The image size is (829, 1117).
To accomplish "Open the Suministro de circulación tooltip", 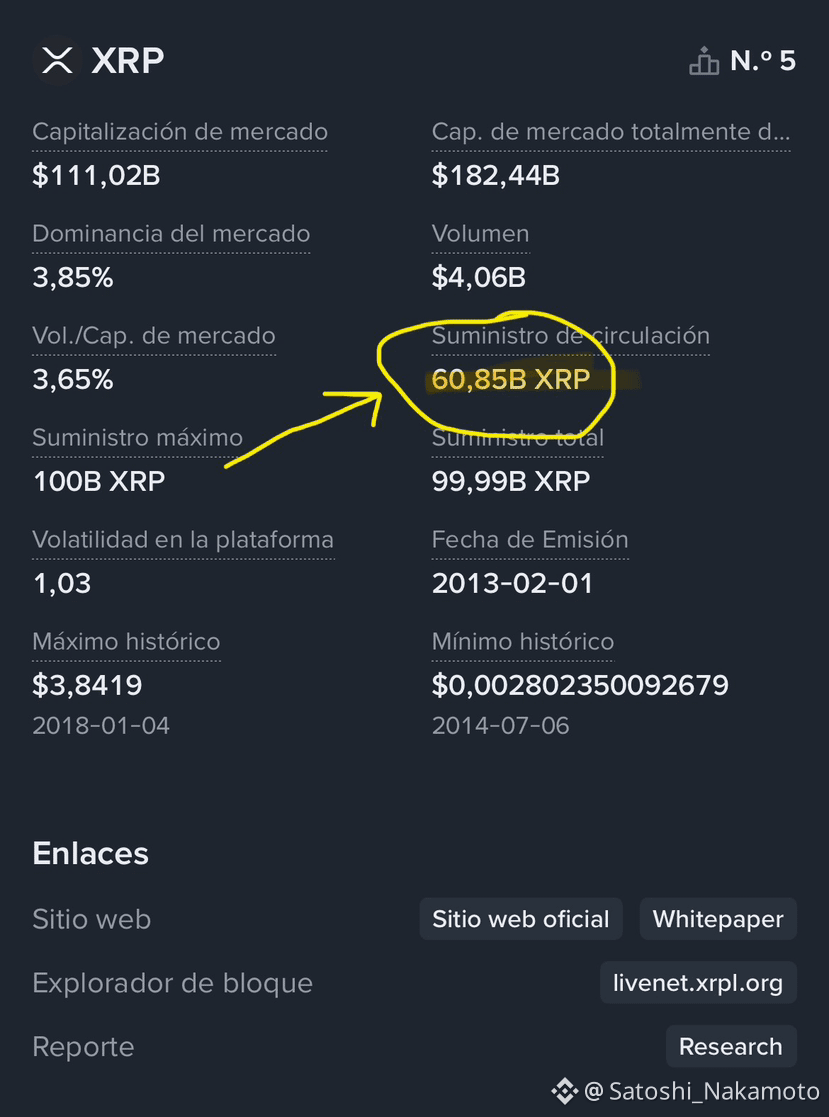I will point(570,336).
